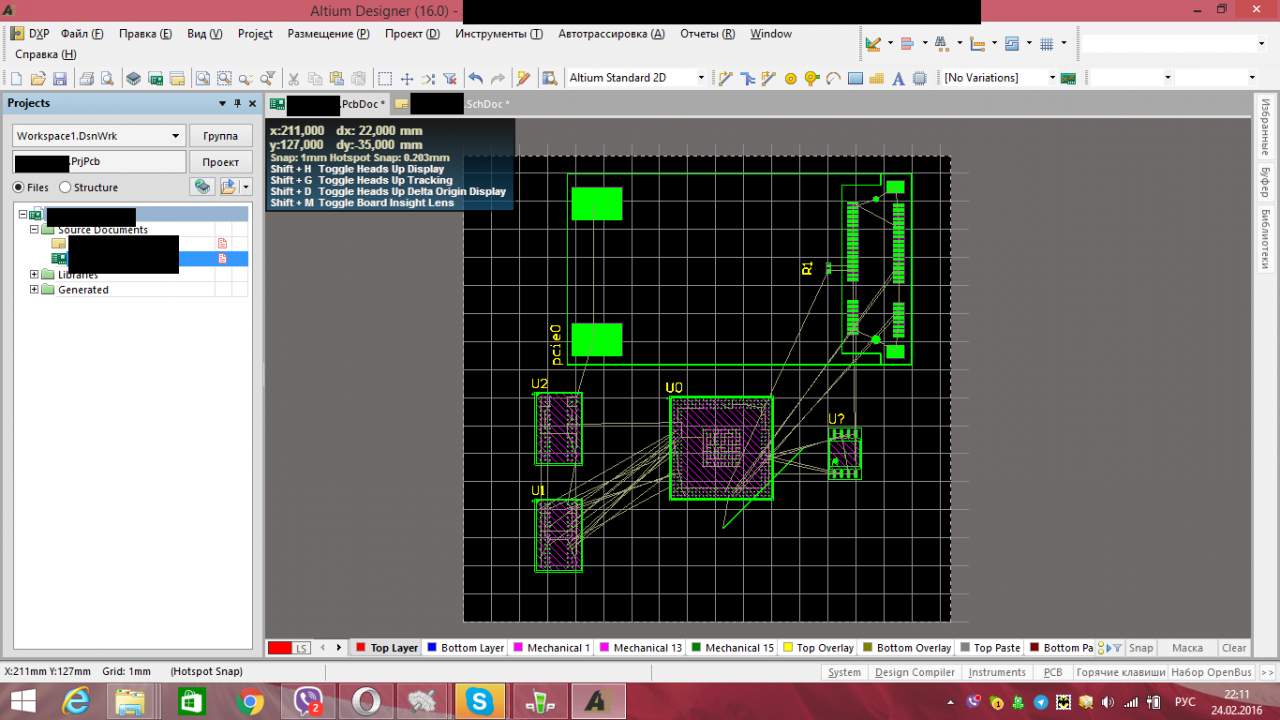1280x720 pixels.
Task: Select the place fill rectangle tool
Action: pos(855,78)
